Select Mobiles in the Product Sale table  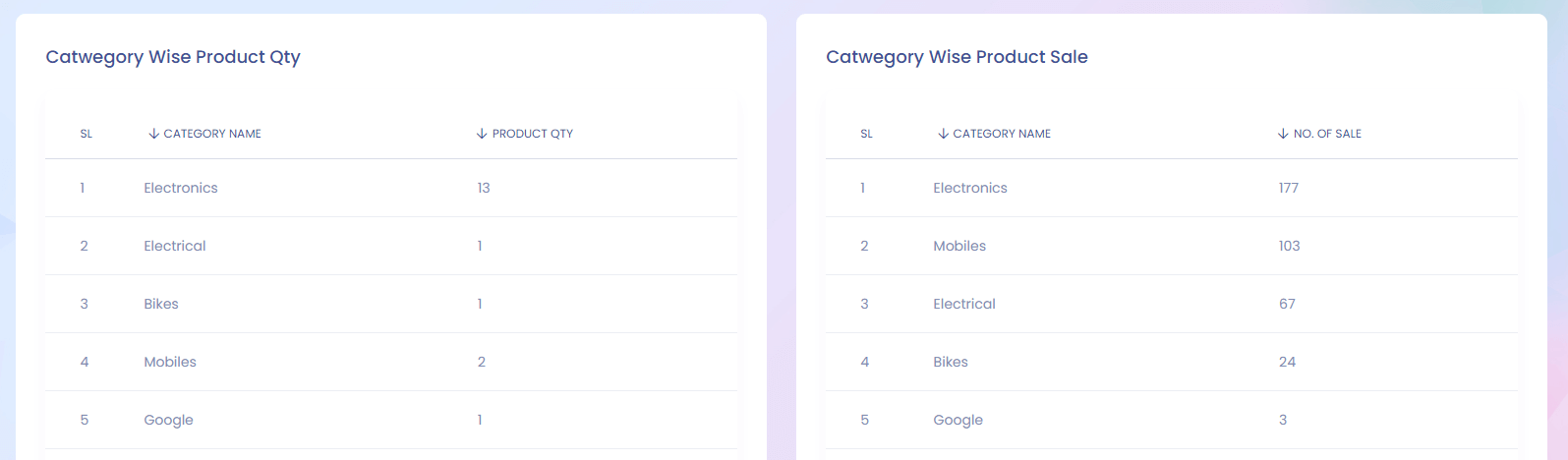tap(959, 246)
